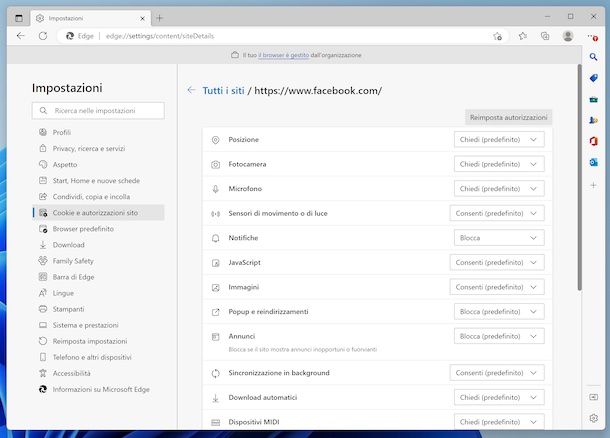Viewport: 610px width, 438px height.
Task: Expand Sincronizzazione in background dropdown
Action: (497, 373)
